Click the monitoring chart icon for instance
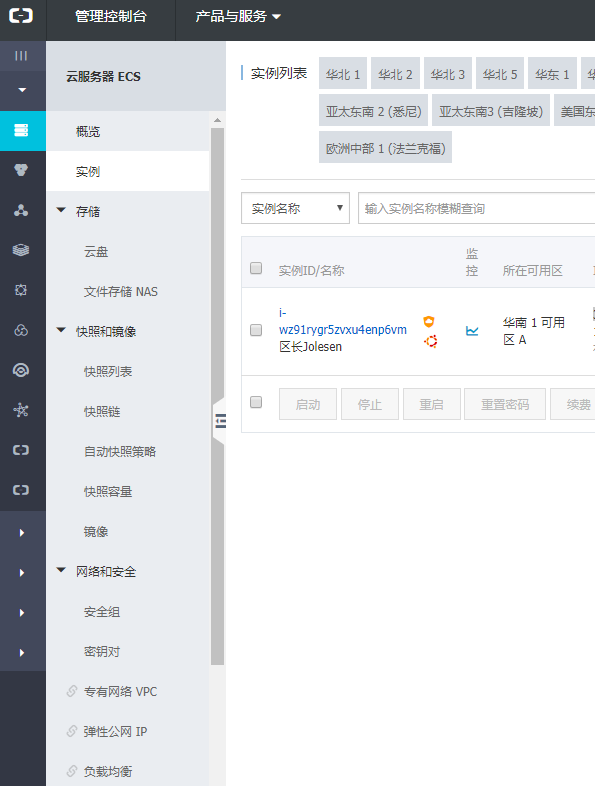 pyautogui.click(x=472, y=331)
